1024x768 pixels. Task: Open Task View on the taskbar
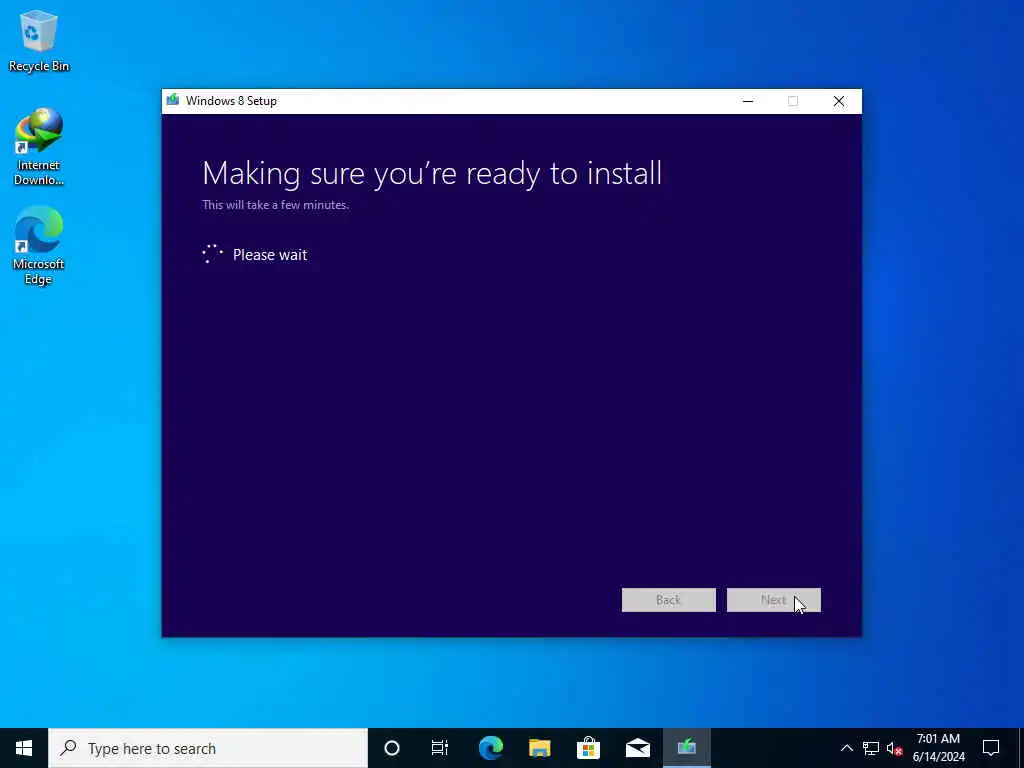tap(440, 748)
